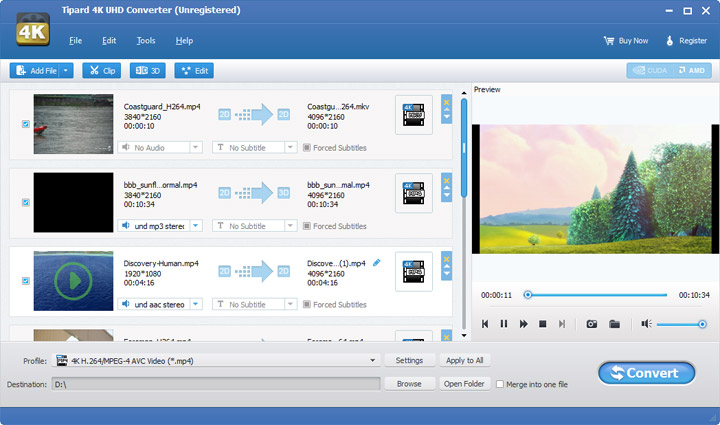Click the fast forward icon
This screenshot has height=425, width=720.
pos(523,324)
